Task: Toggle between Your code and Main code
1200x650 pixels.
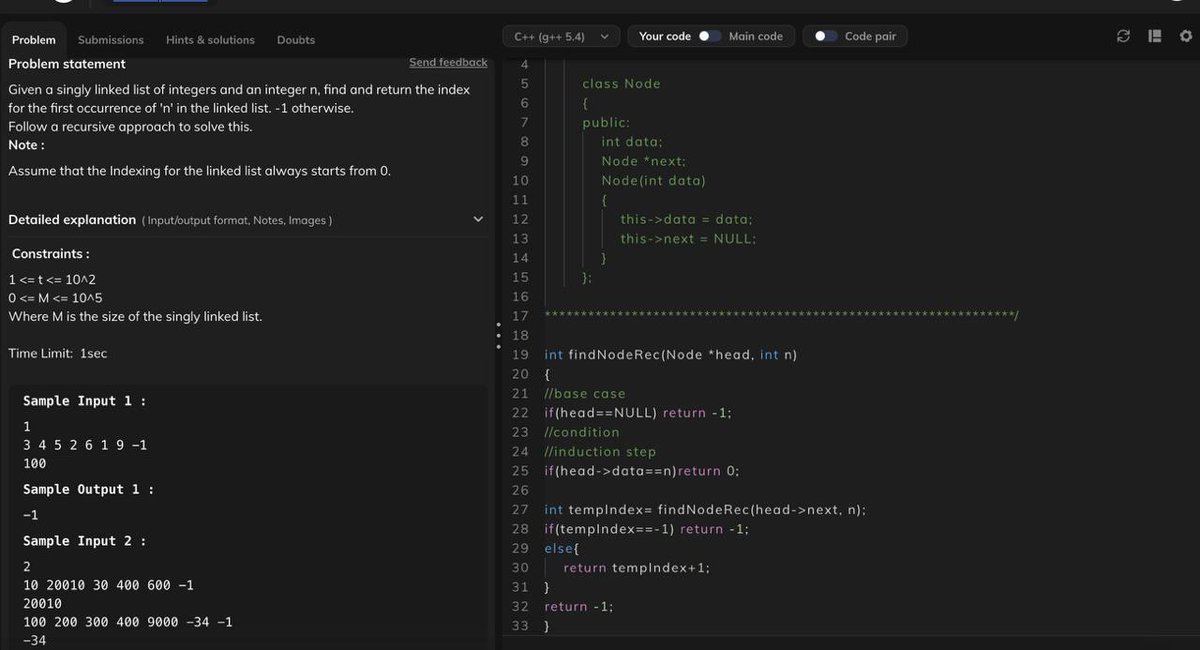Action: tap(710, 36)
